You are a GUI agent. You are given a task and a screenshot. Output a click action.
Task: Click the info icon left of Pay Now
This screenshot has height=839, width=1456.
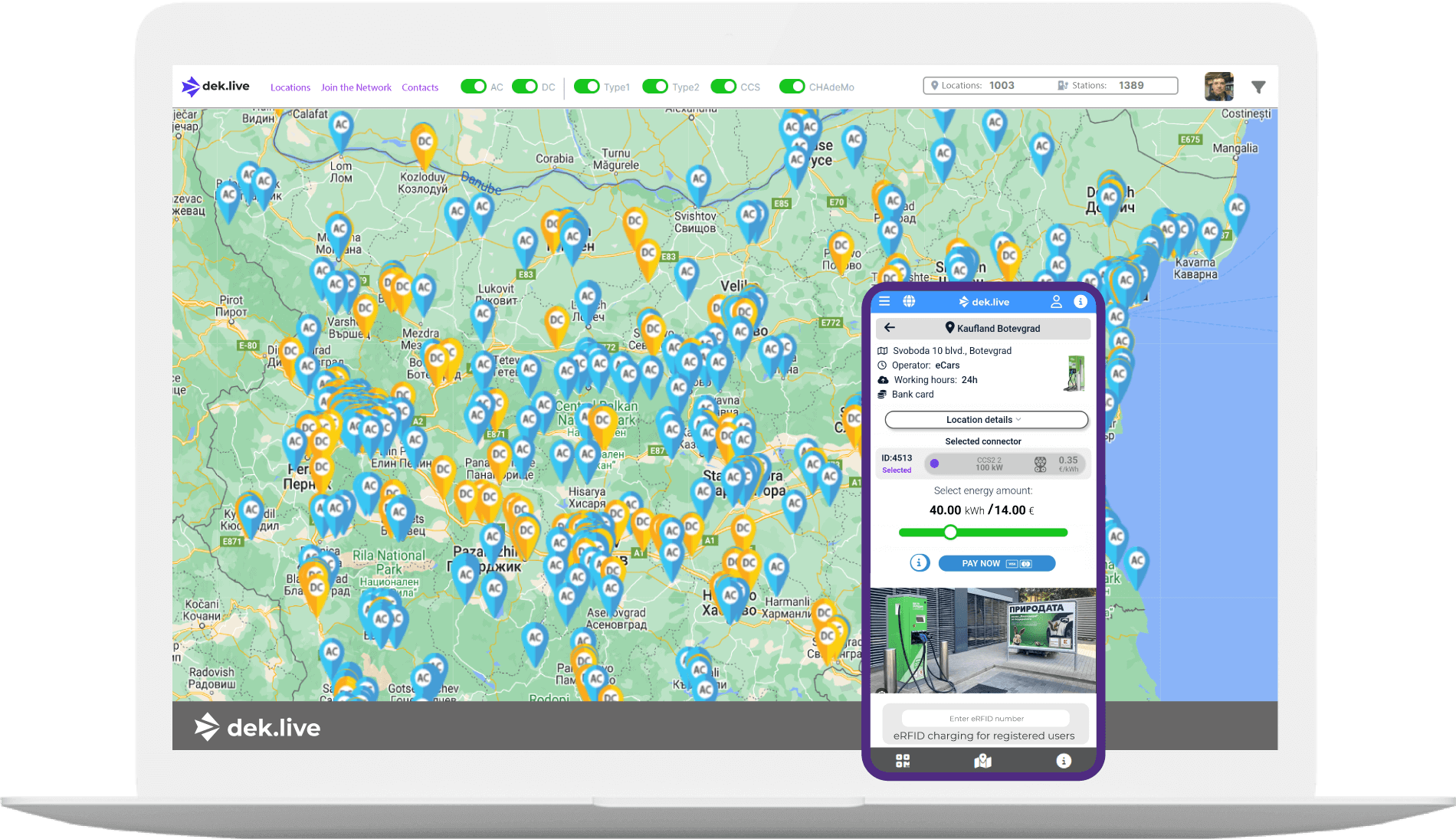(920, 563)
